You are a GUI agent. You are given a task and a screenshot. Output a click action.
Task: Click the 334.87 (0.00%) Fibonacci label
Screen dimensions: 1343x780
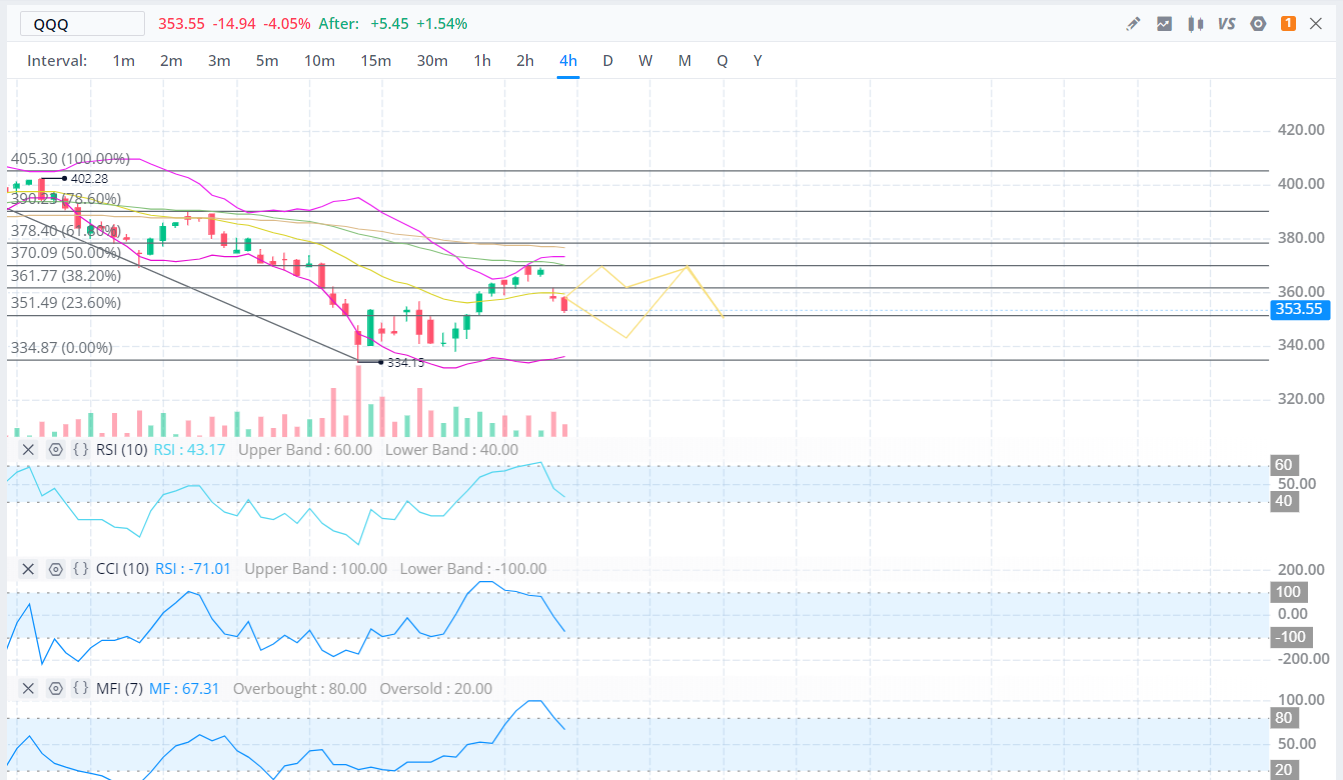pyautogui.click(x=61, y=348)
